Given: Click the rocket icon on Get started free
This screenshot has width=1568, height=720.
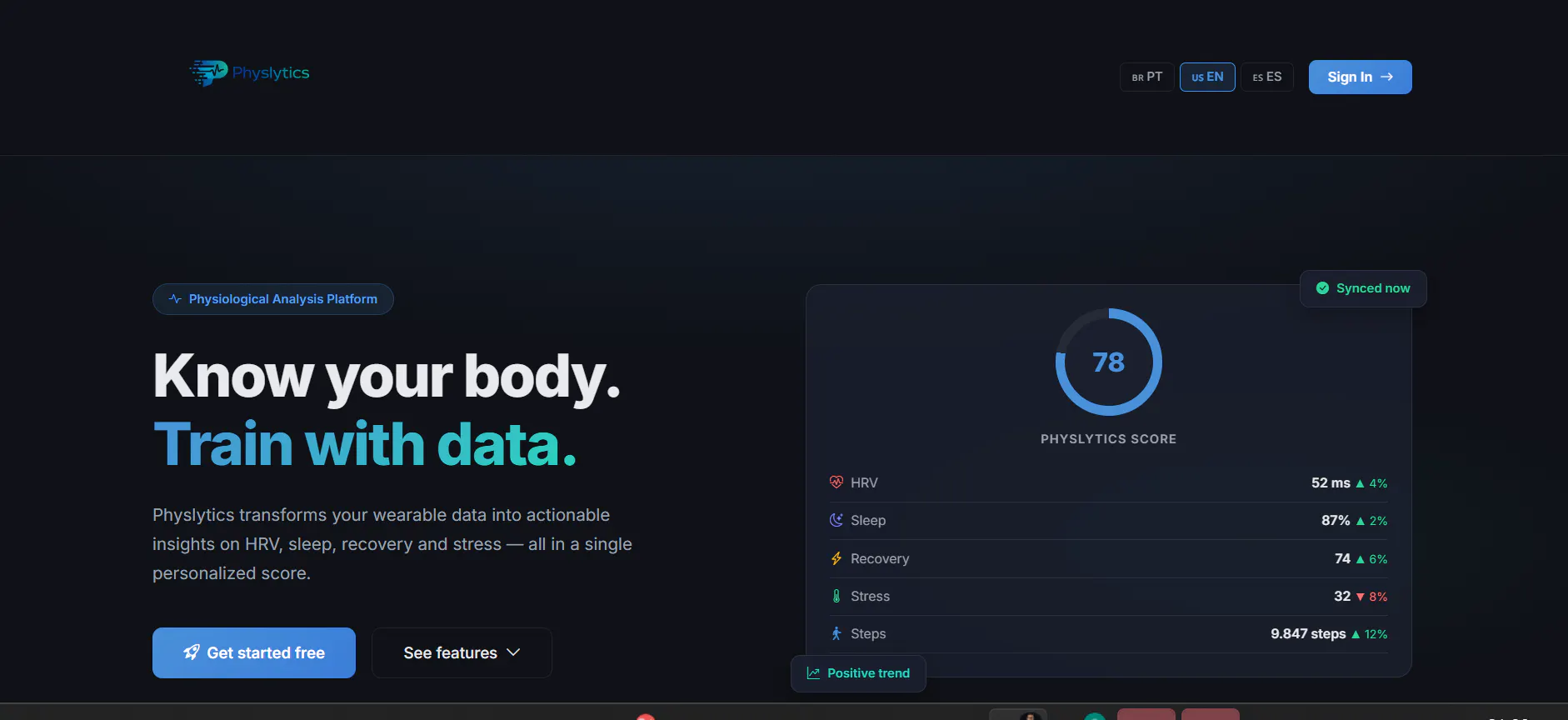Looking at the screenshot, I should click(x=192, y=652).
